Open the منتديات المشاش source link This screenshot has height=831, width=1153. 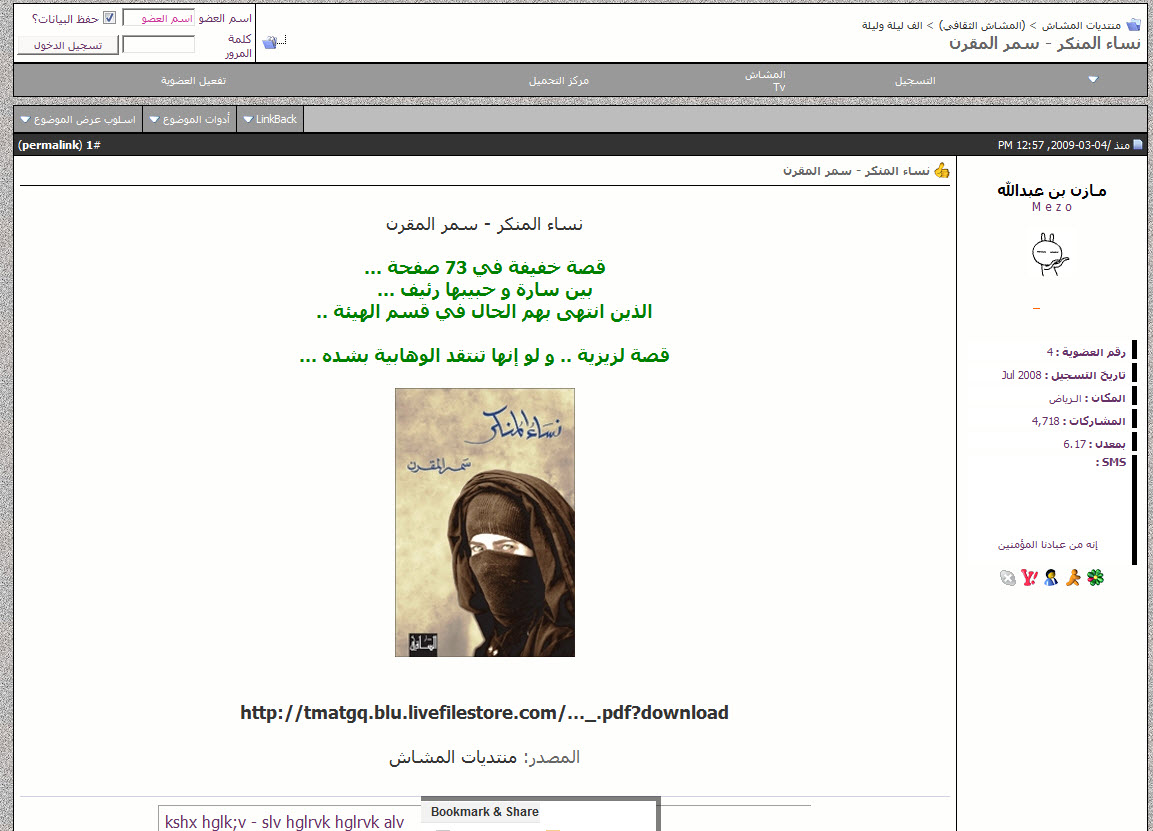coord(453,757)
